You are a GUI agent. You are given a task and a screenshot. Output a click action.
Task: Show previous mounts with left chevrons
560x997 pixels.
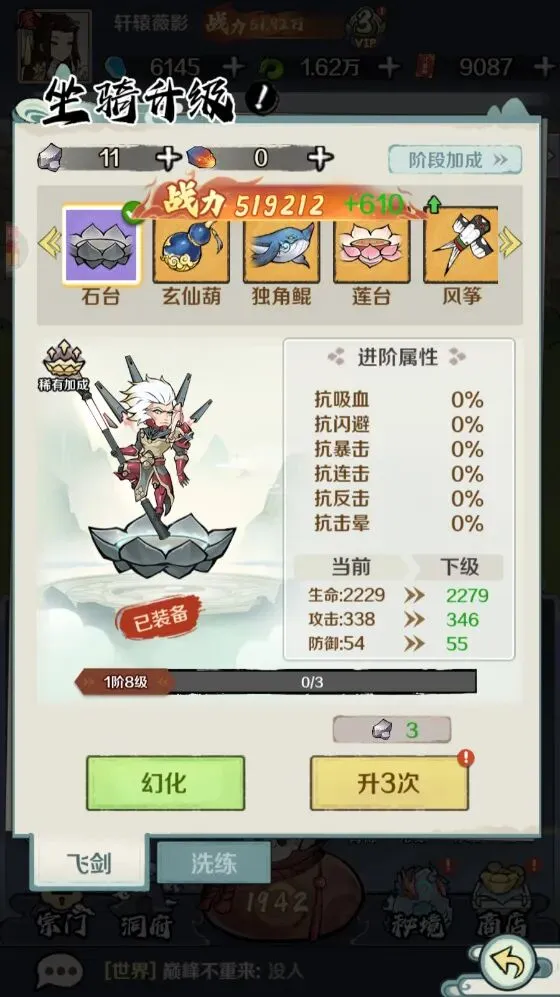(x=50, y=244)
